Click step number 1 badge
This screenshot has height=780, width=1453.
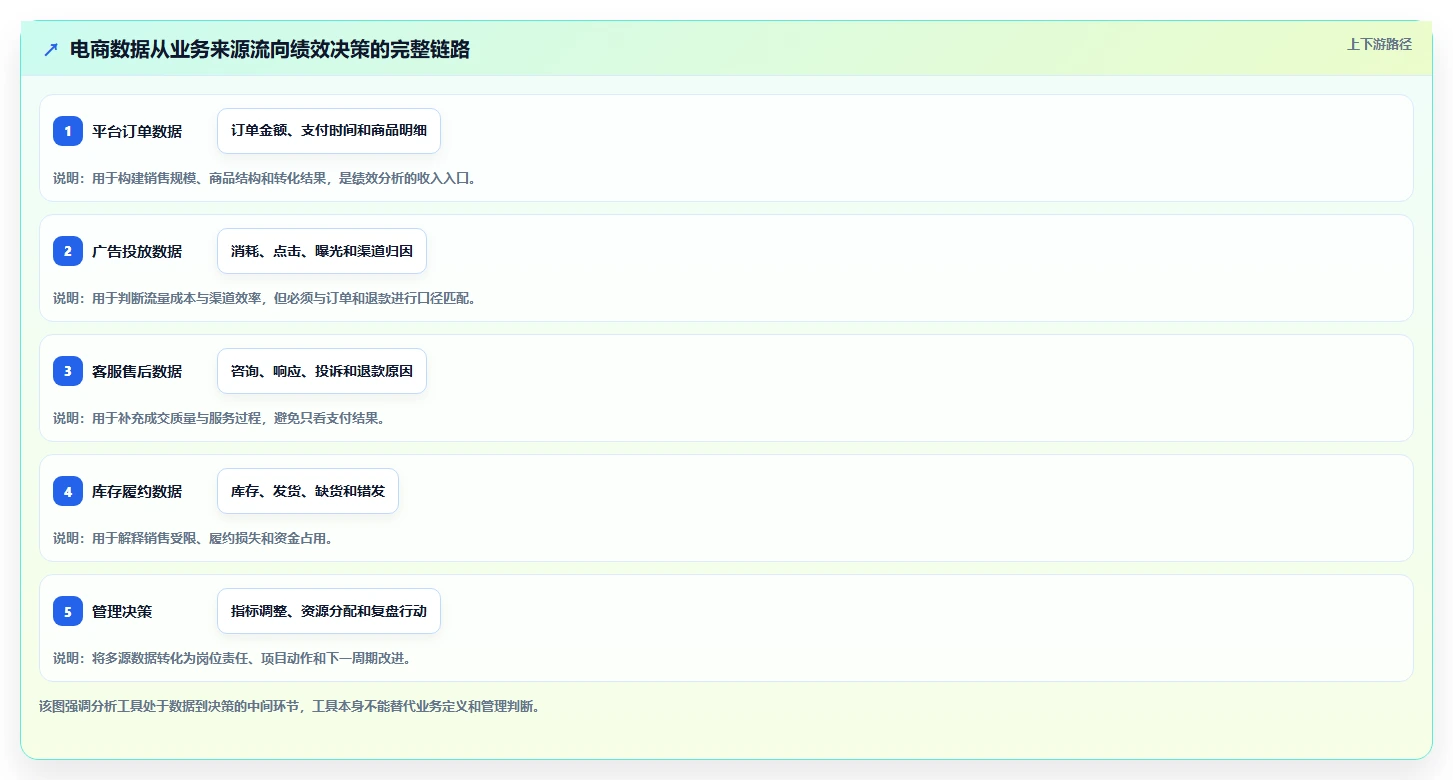point(68,131)
